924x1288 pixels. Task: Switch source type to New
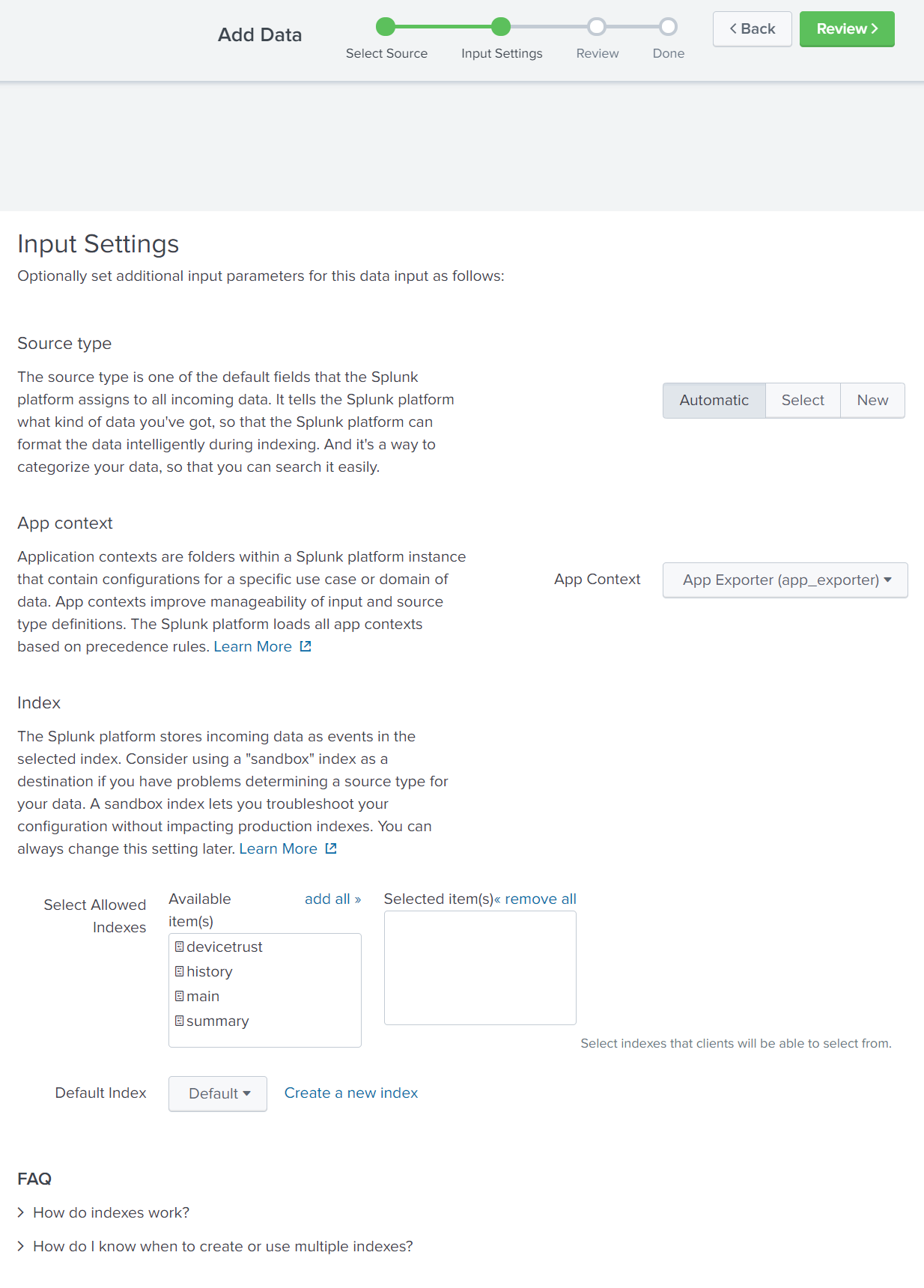point(872,400)
